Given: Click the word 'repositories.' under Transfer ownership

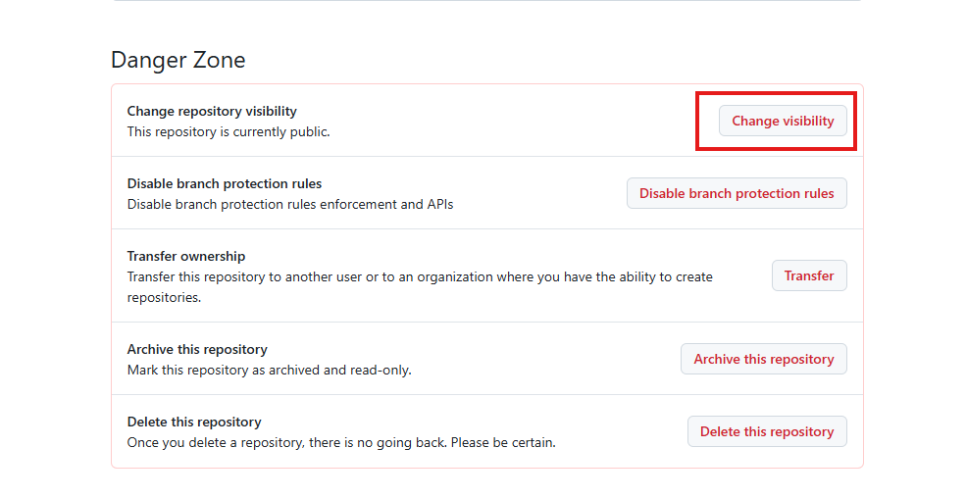Looking at the screenshot, I should (164, 298).
